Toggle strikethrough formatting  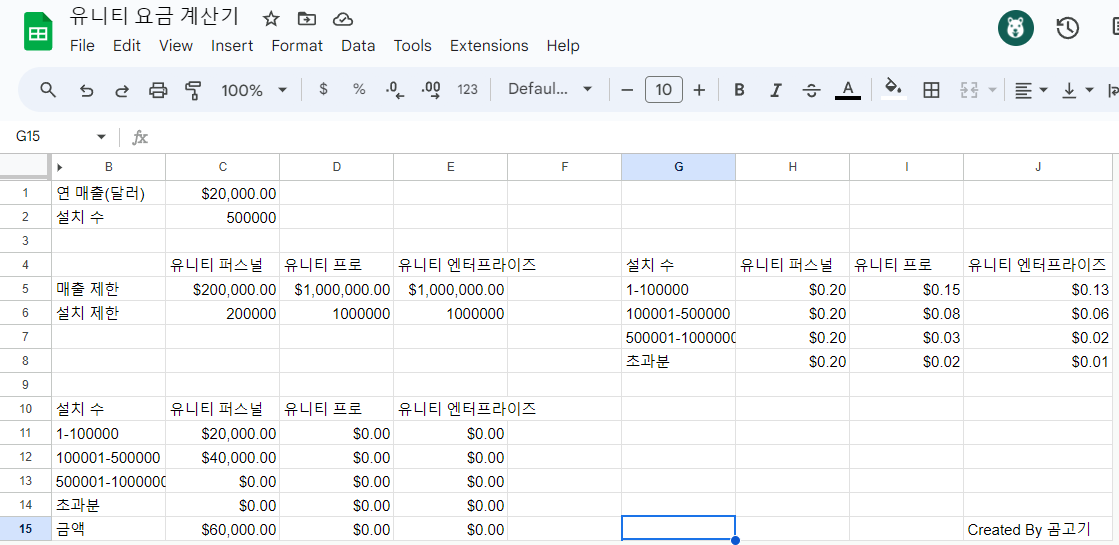(x=811, y=90)
